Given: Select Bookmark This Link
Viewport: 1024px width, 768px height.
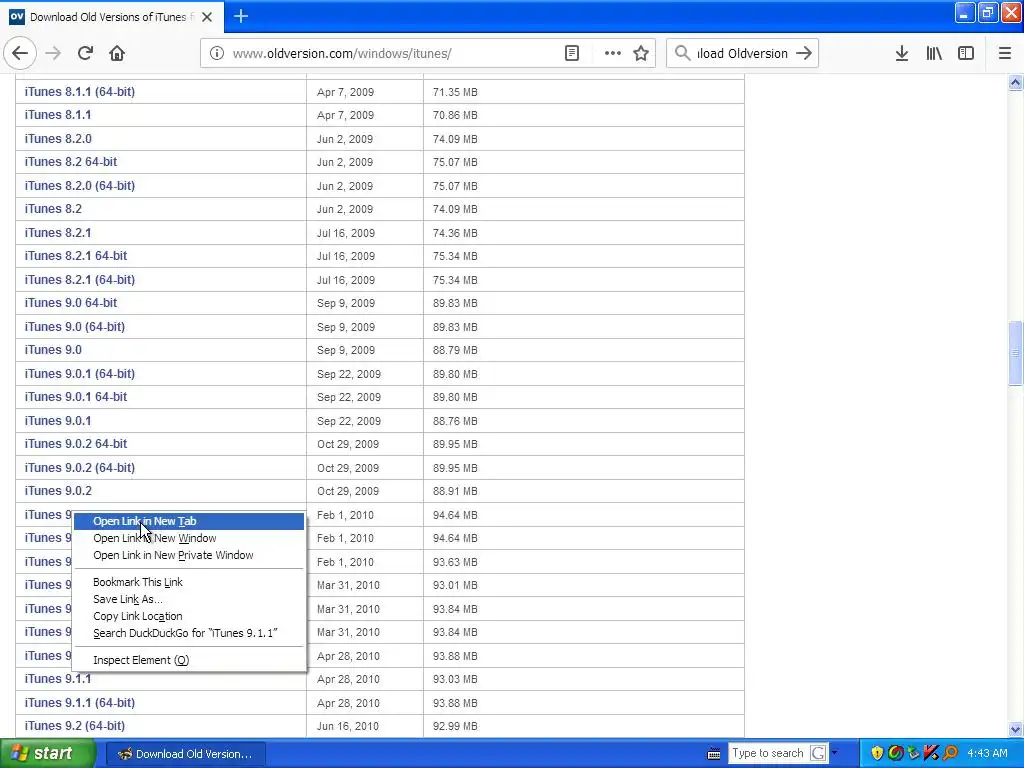Looking at the screenshot, I should pyautogui.click(x=189, y=582).
